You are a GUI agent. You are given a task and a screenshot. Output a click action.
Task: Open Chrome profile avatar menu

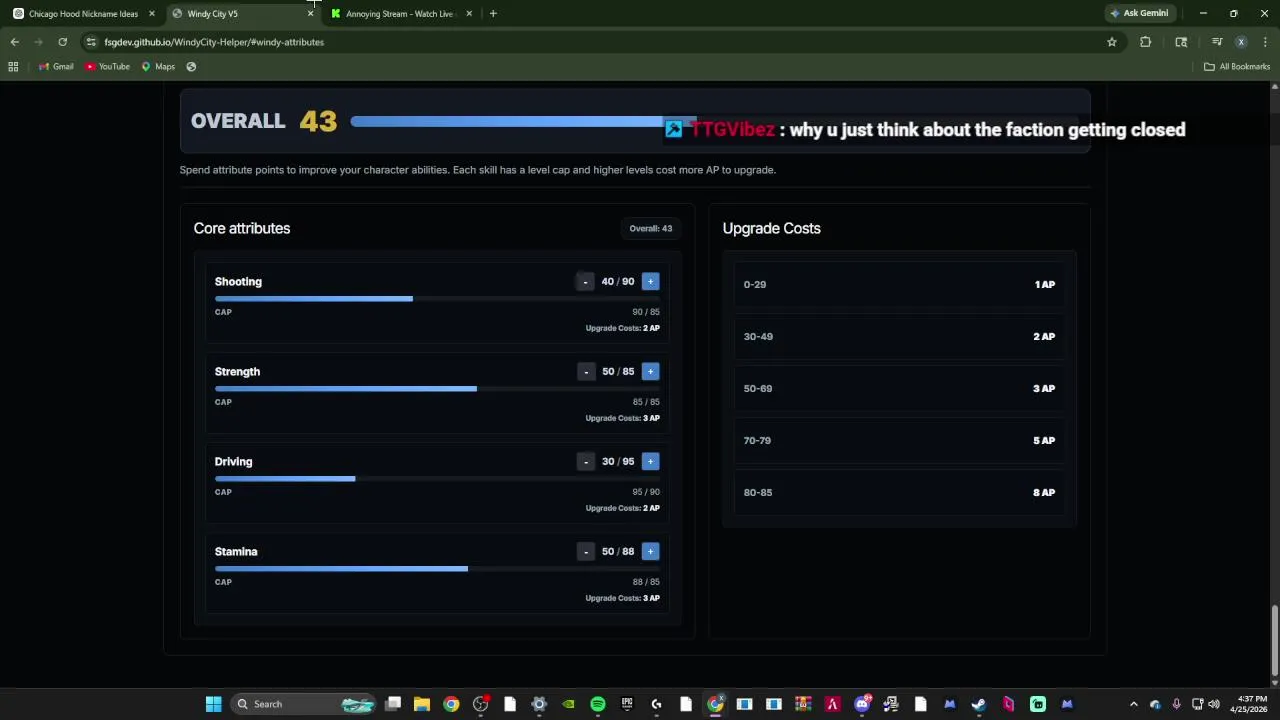(1241, 42)
